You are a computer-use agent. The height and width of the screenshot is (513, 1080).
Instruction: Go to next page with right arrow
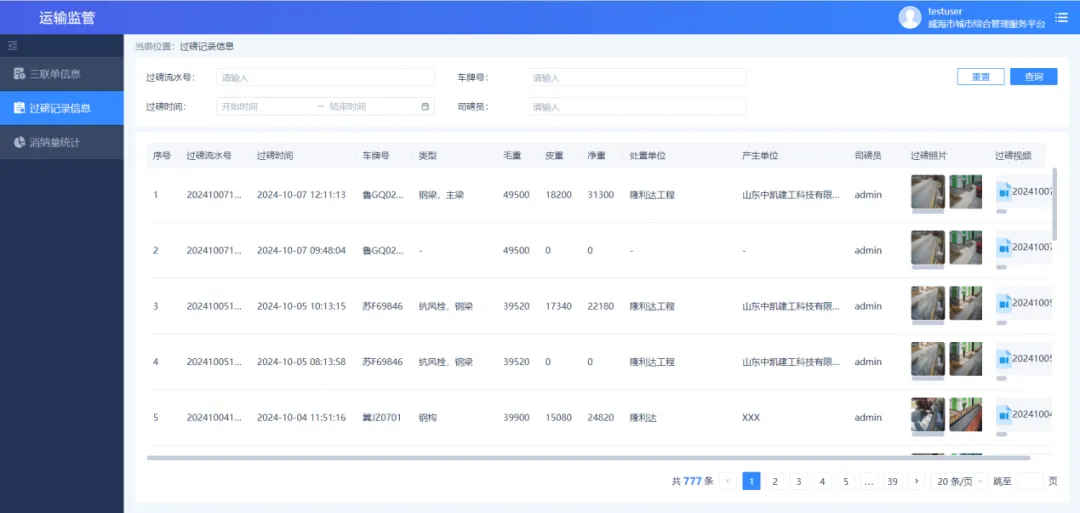tap(916, 481)
